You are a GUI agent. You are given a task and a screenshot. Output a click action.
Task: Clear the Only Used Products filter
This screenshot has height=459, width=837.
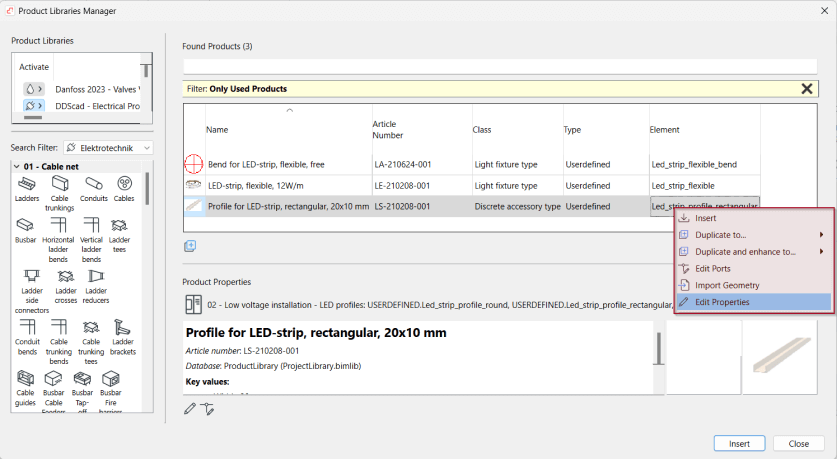(807, 88)
